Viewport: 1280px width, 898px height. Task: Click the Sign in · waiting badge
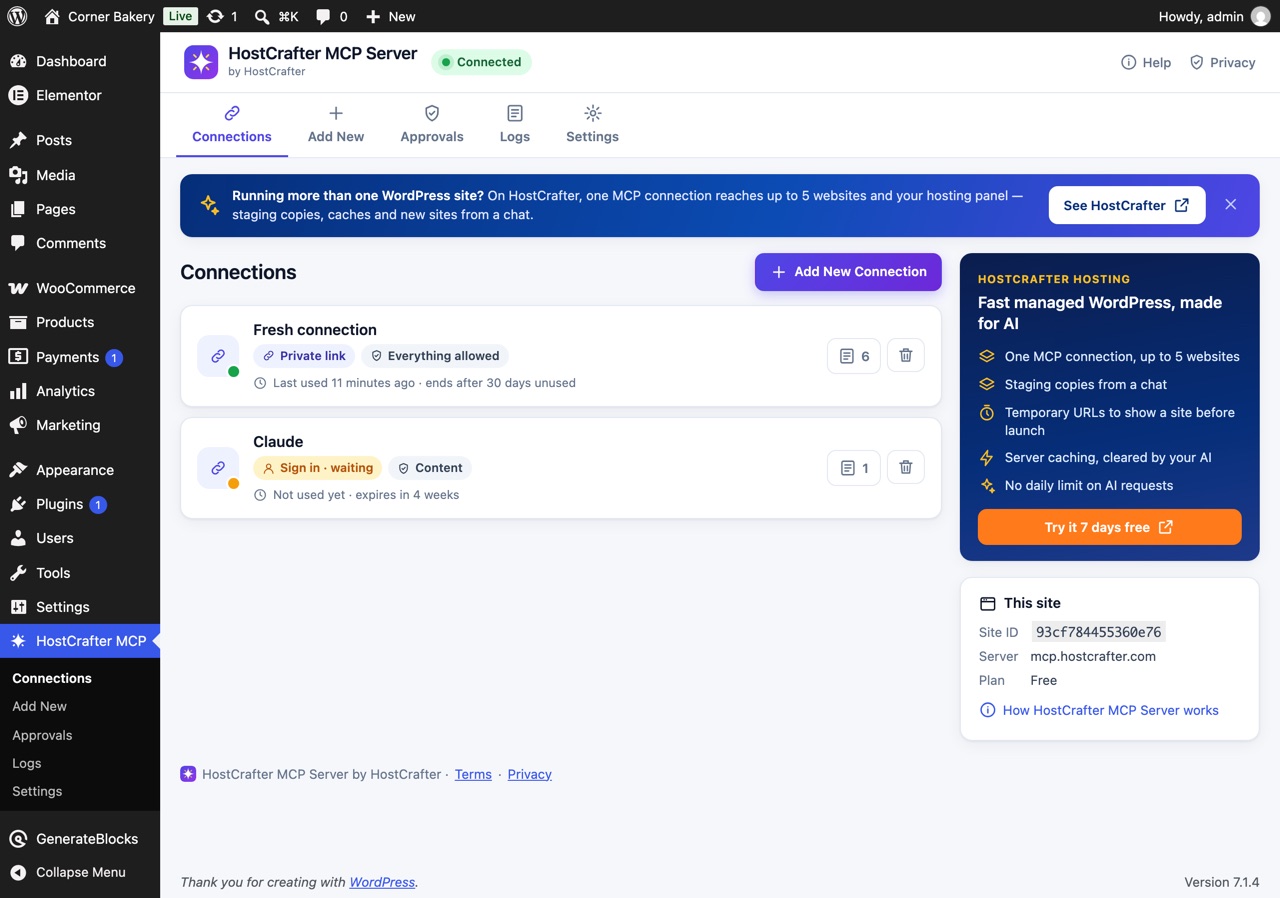(318, 468)
